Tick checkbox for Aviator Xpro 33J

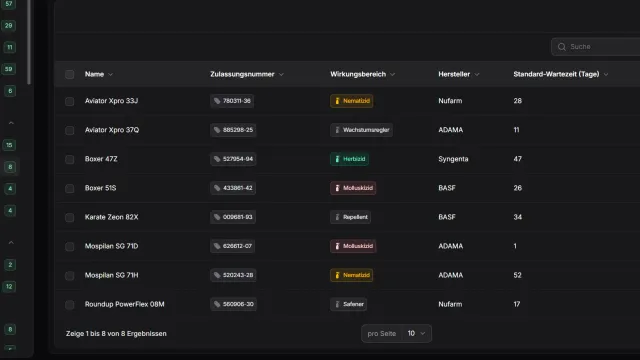point(69,101)
